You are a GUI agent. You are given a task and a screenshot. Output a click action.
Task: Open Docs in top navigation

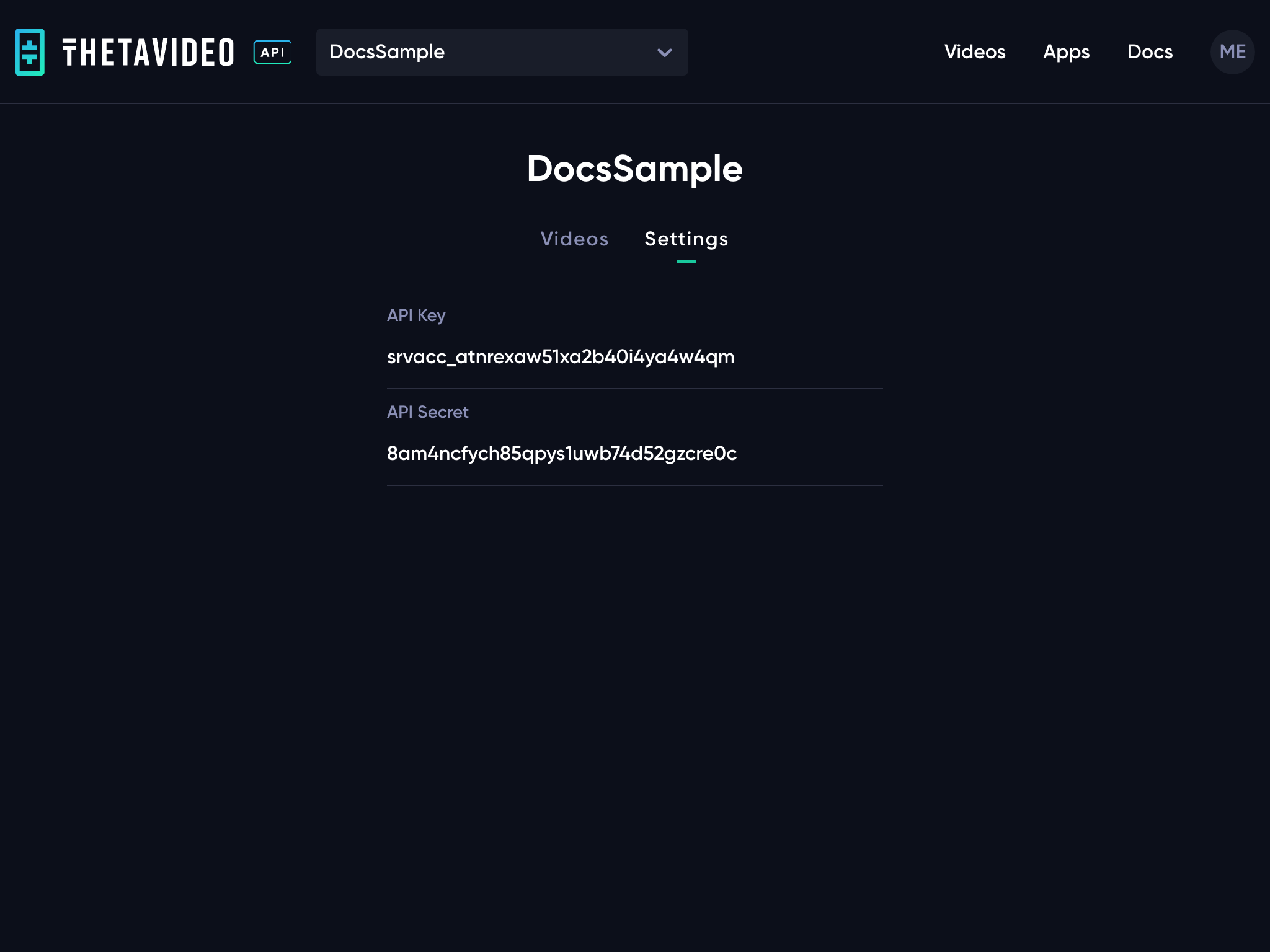click(x=1150, y=52)
